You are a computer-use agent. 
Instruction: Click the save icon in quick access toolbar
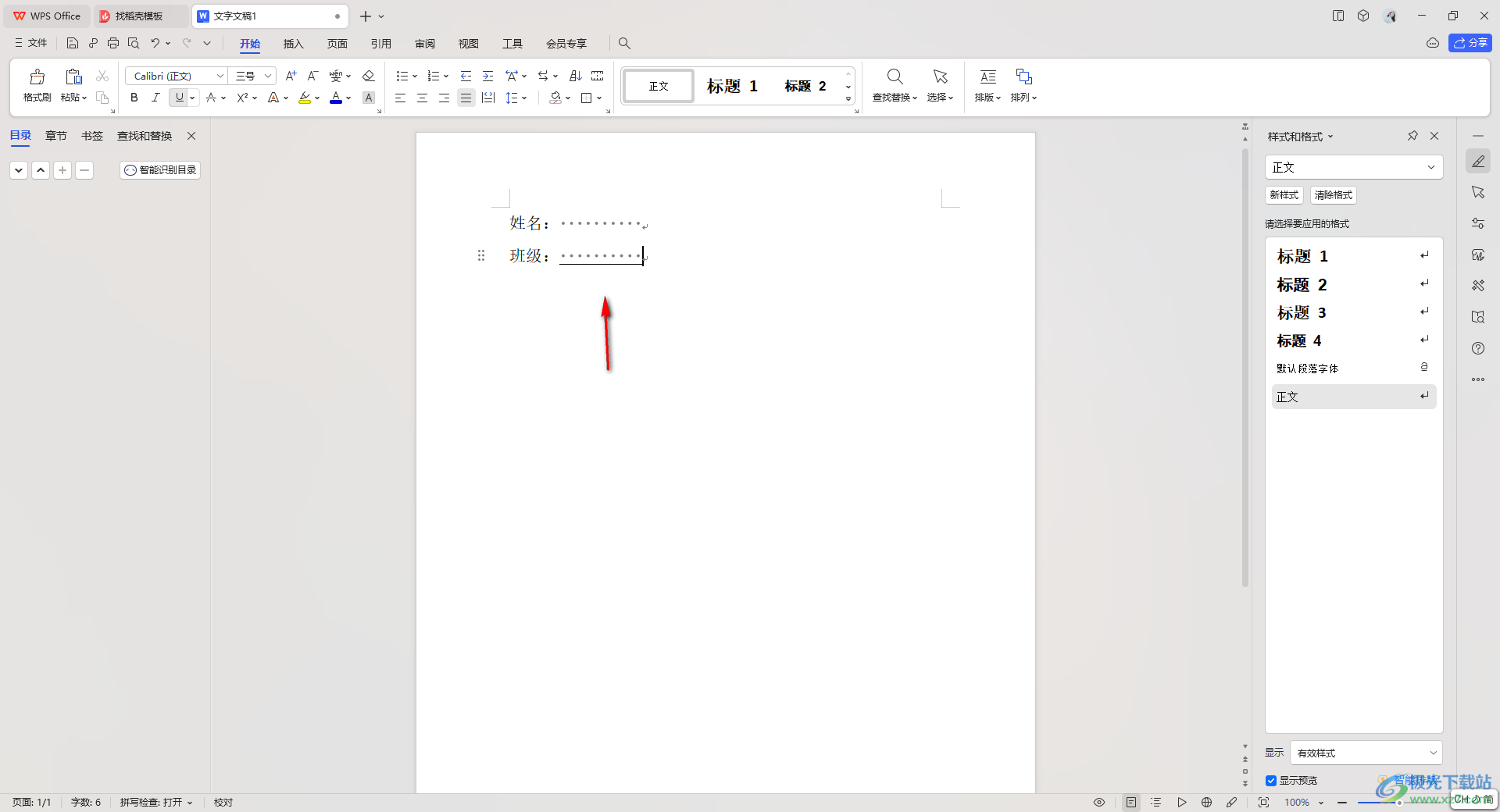tap(72, 43)
